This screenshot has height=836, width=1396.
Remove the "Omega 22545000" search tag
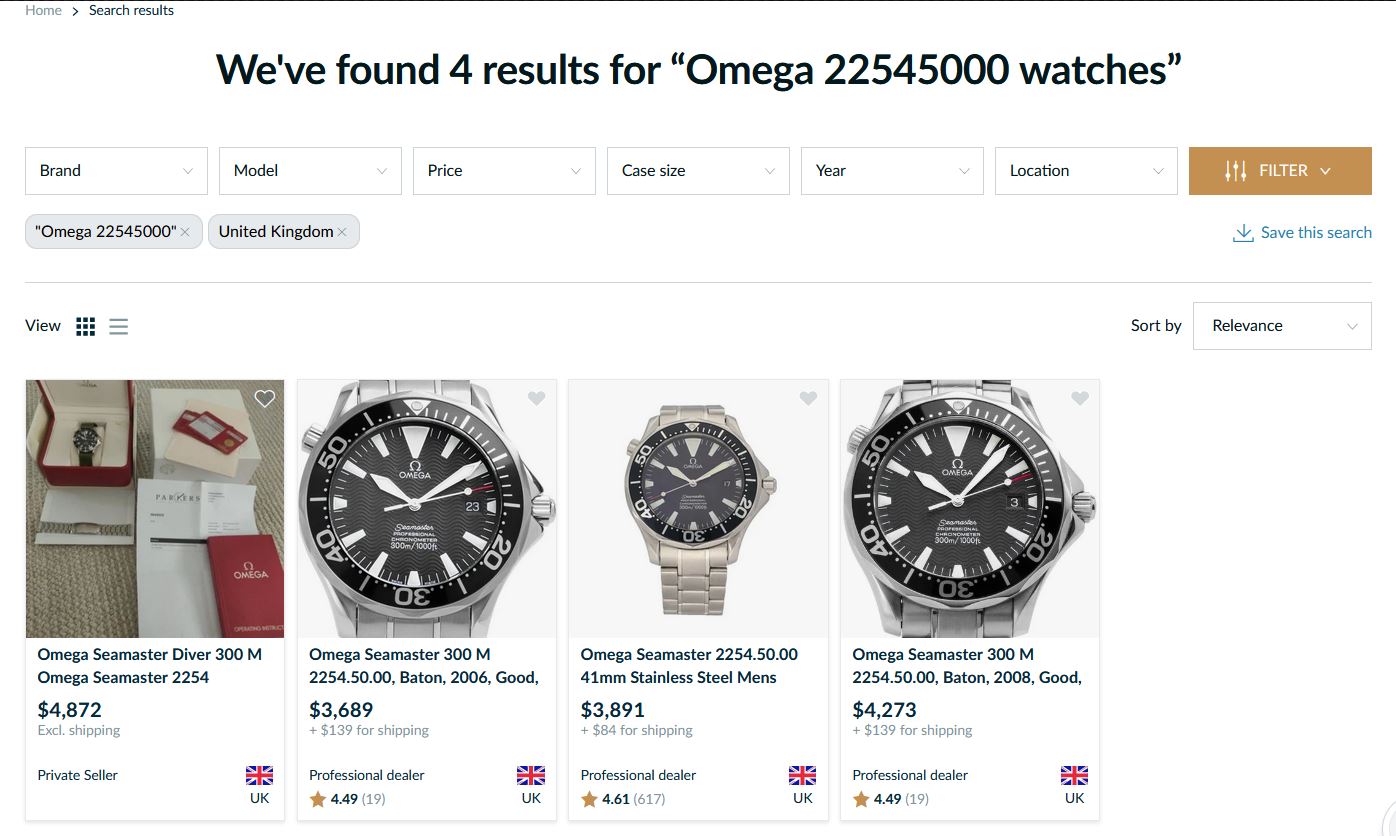point(185,232)
